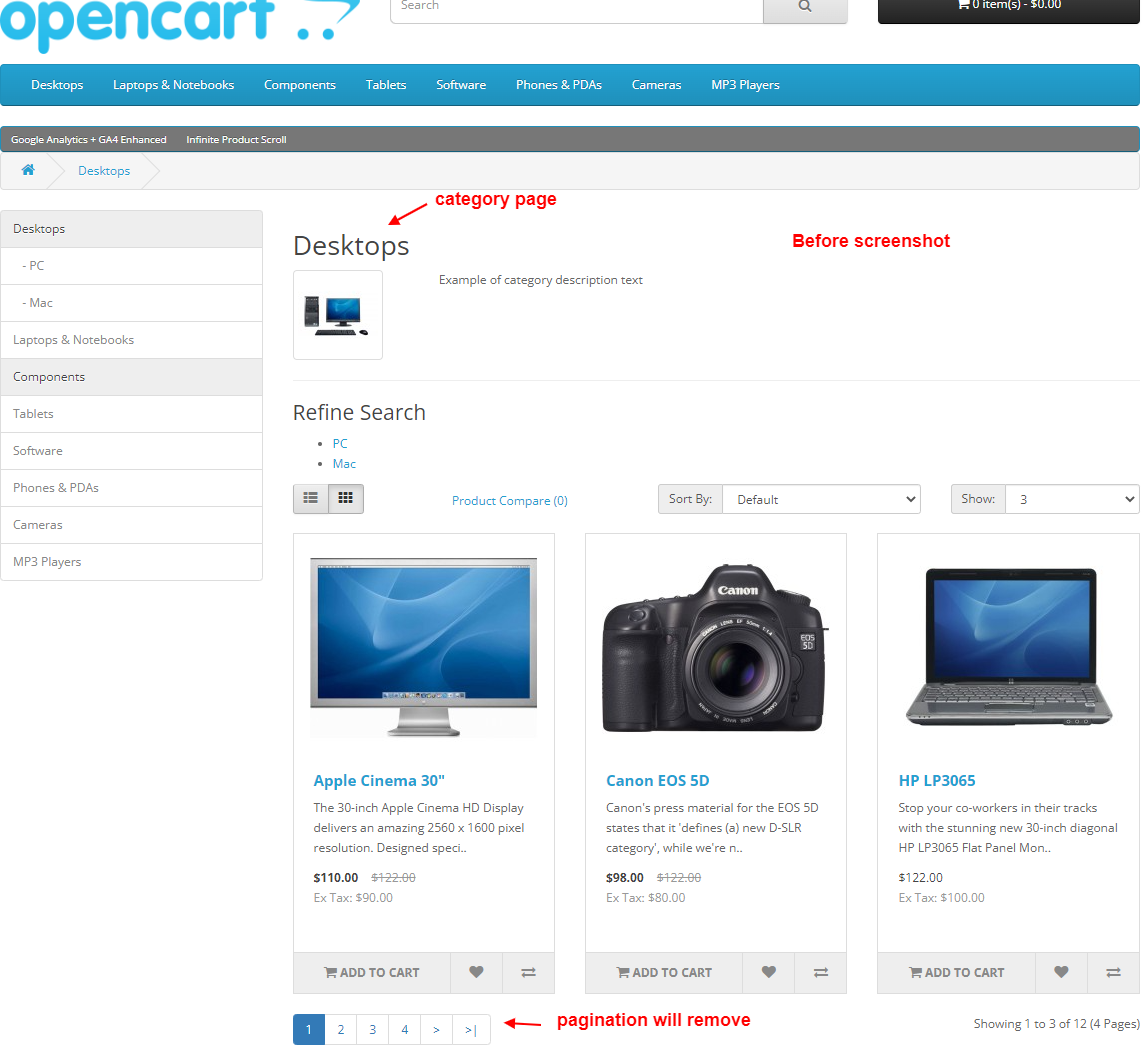The width and height of the screenshot is (1147, 1061).
Task: Open the Sort By dropdown
Action: coord(820,499)
